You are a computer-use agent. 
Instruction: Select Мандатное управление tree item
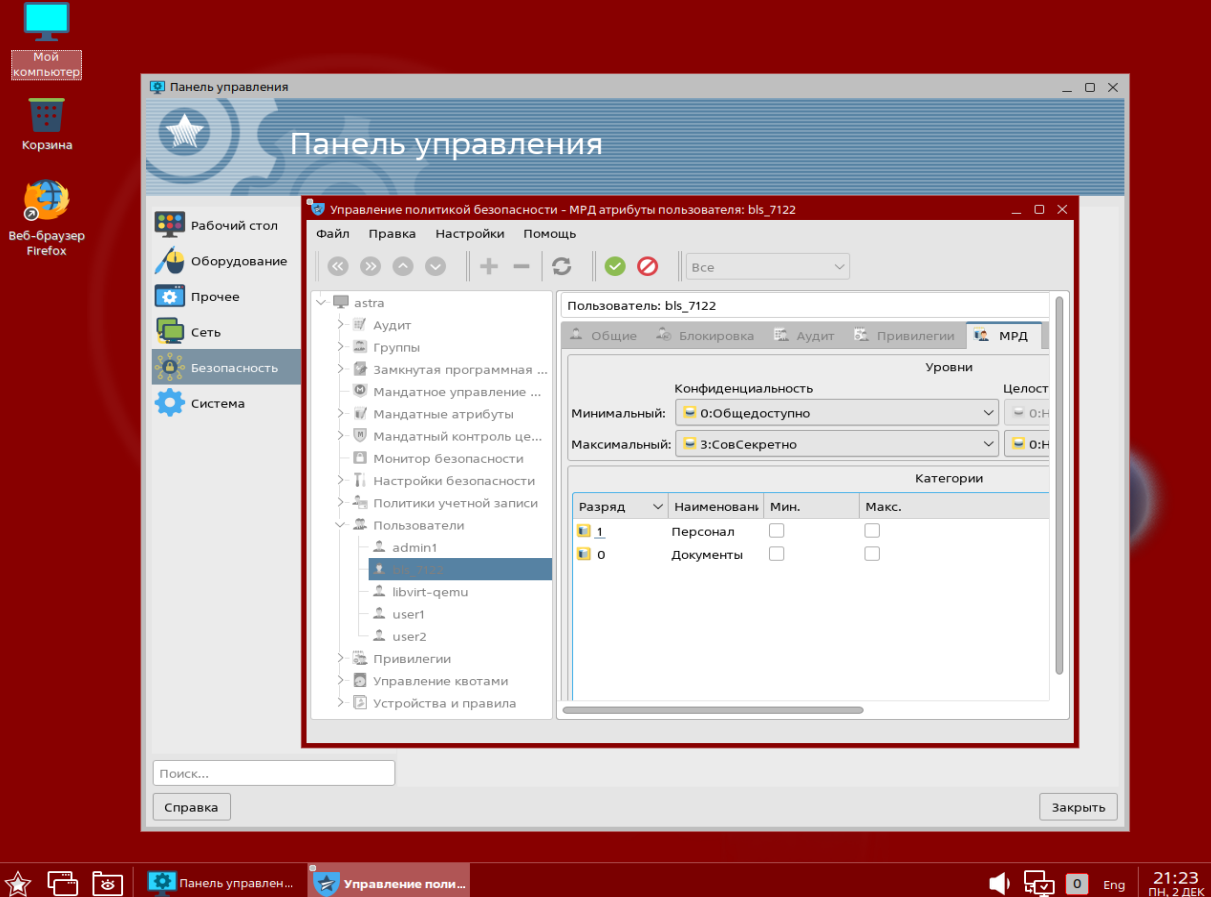(x=456, y=392)
